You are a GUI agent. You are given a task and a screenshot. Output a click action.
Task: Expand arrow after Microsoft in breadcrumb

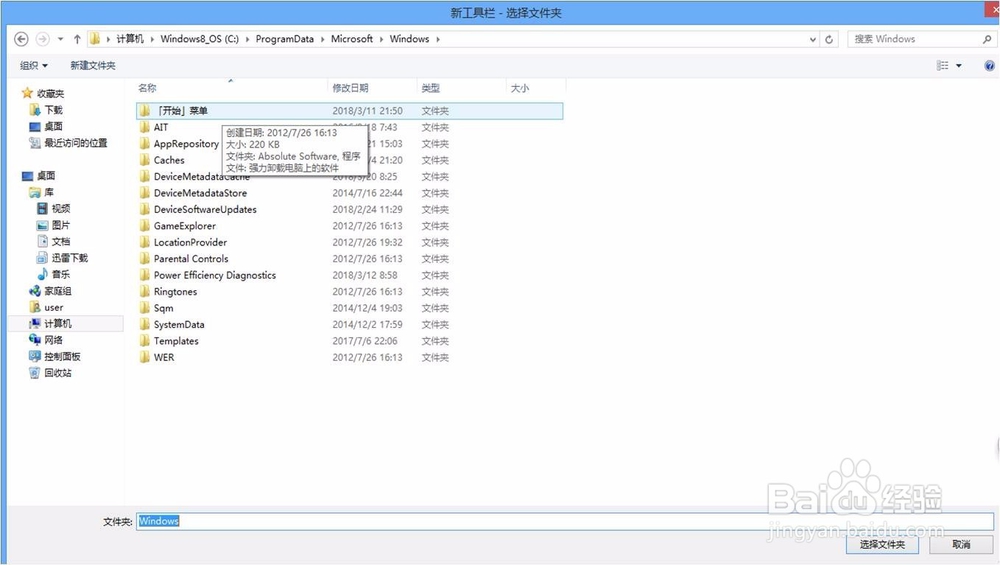click(x=381, y=39)
